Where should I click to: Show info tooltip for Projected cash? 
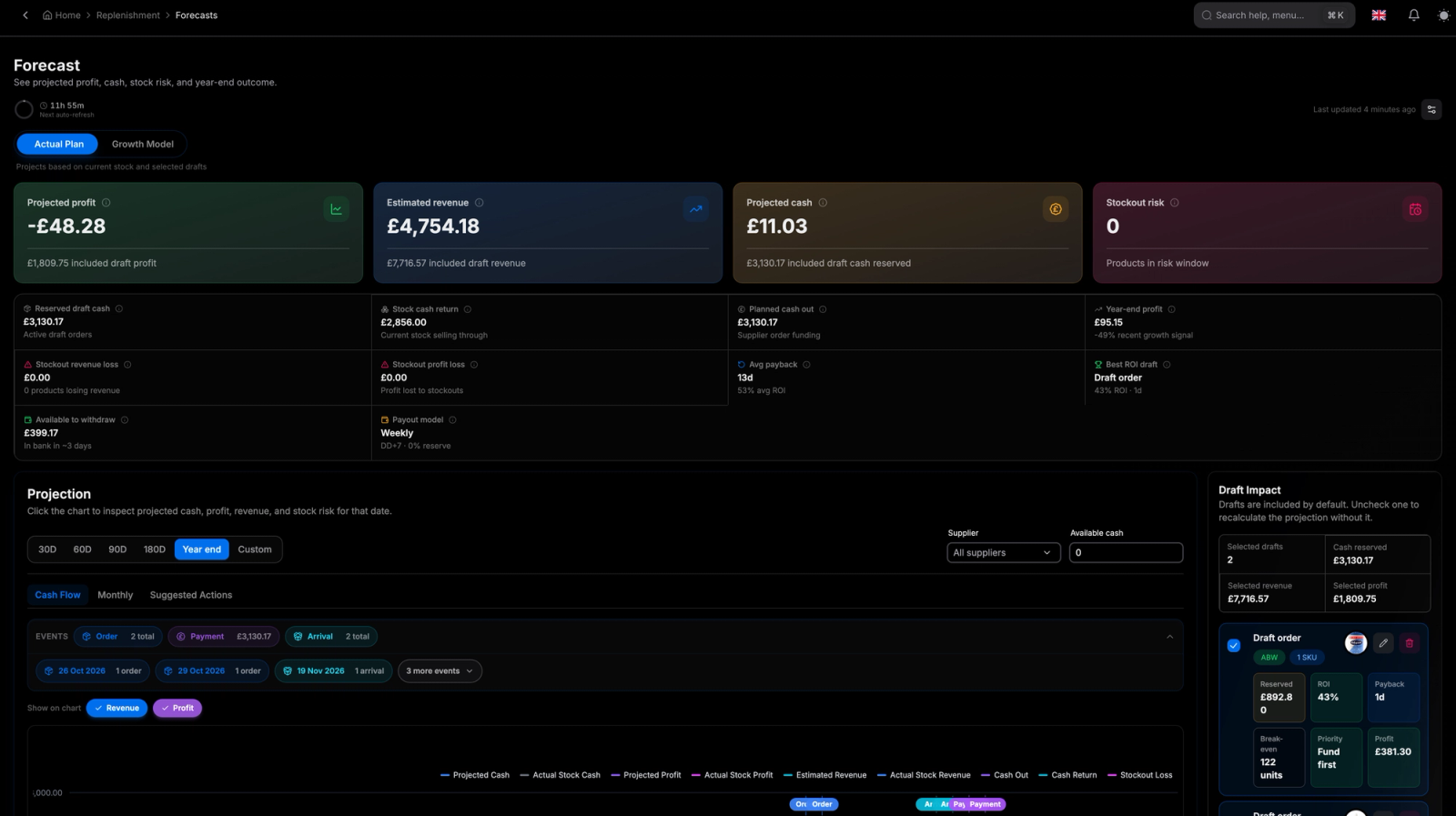click(x=823, y=203)
